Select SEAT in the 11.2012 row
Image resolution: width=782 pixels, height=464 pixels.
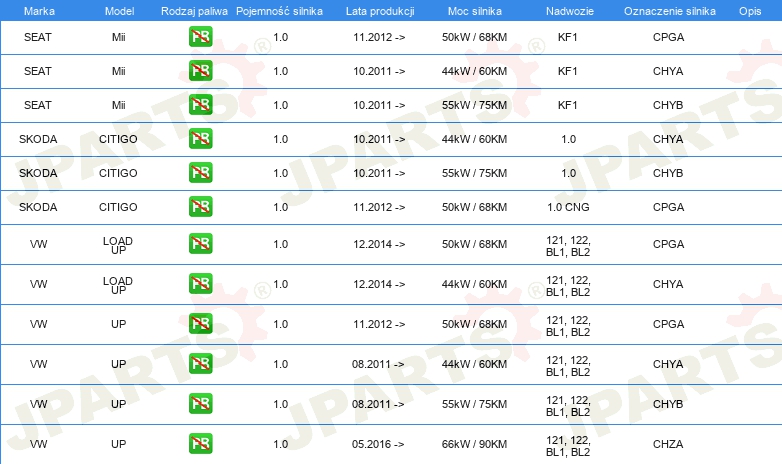[x=38, y=37]
